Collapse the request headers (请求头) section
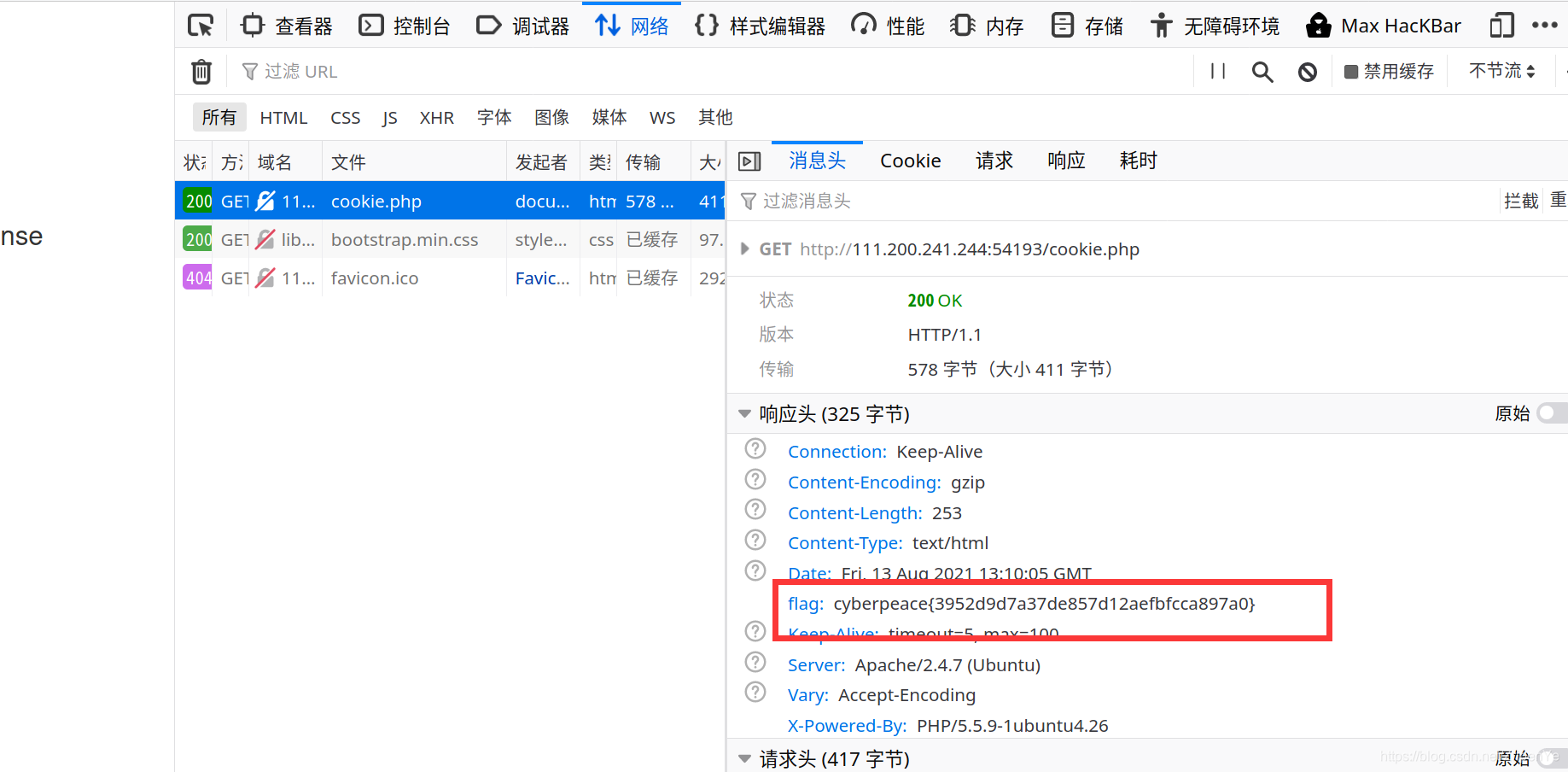1568x772 pixels. click(x=744, y=758)
